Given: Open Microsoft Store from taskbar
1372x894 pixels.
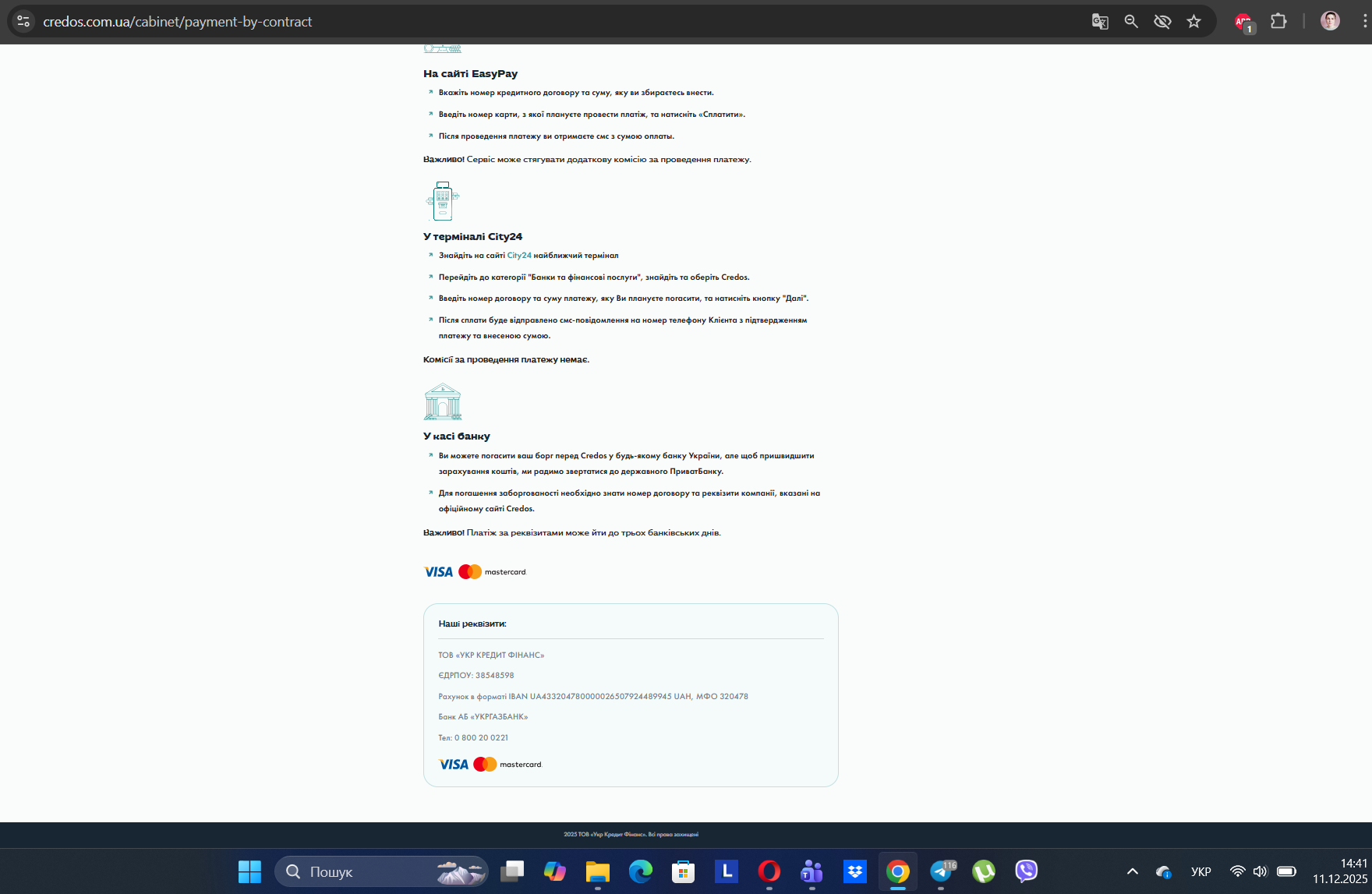Looking at the screenshot, I should click(x=684, y=871).
